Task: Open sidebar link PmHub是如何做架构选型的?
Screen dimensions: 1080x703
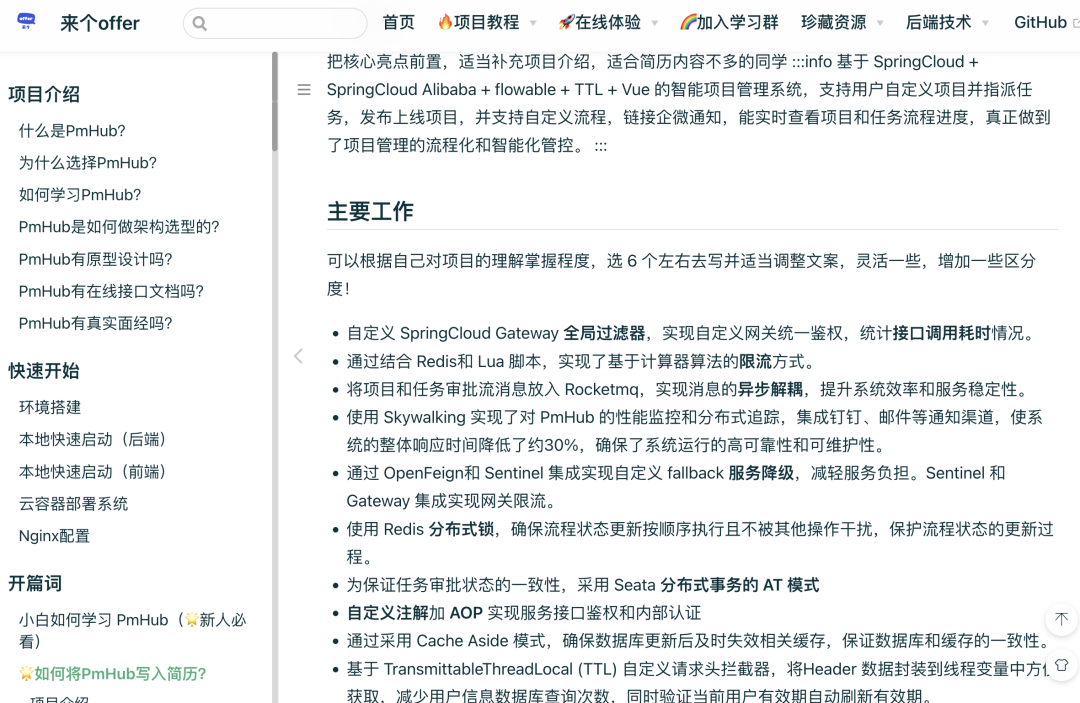Action: (x=119, y=227)
